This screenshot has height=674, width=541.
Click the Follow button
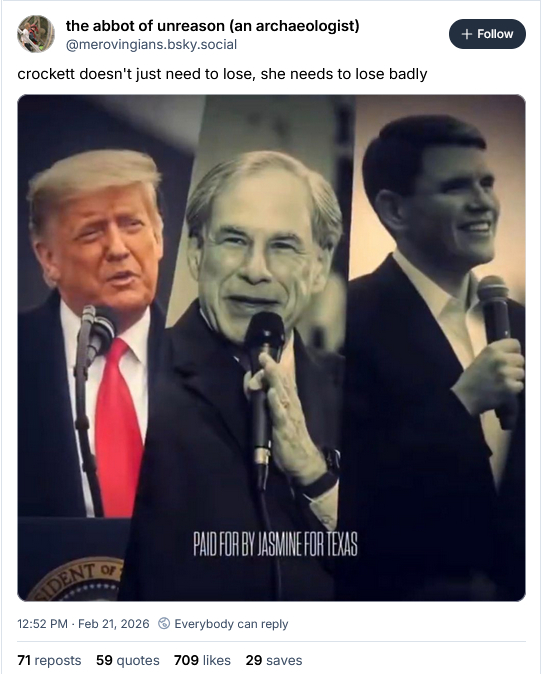487,34
